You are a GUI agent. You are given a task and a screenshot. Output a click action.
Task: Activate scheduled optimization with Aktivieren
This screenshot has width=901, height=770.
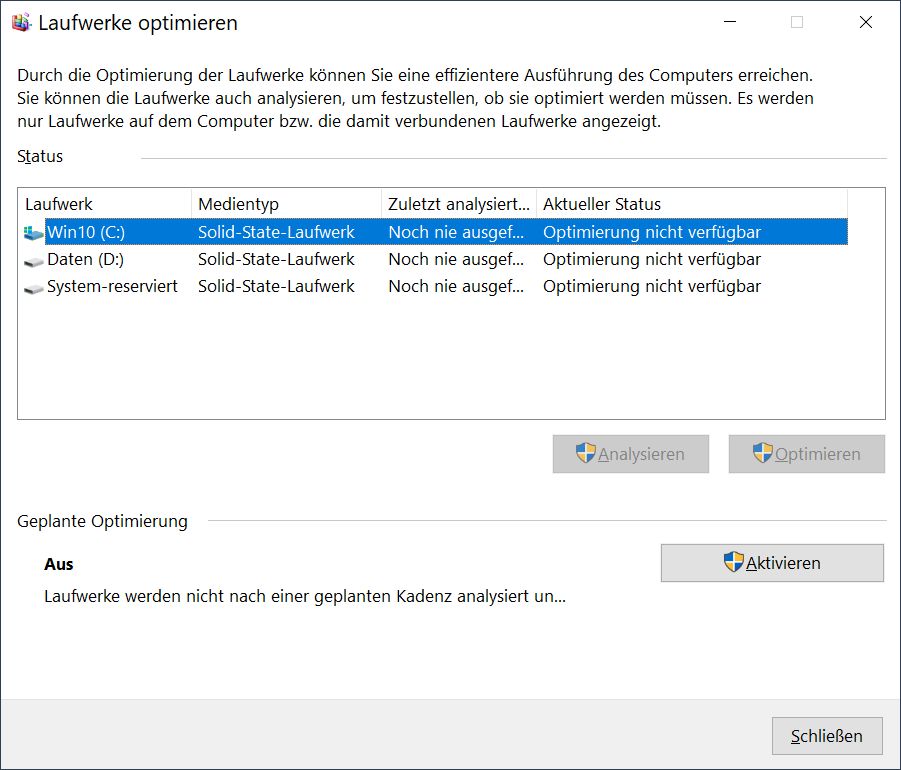(x=772, y=563)
